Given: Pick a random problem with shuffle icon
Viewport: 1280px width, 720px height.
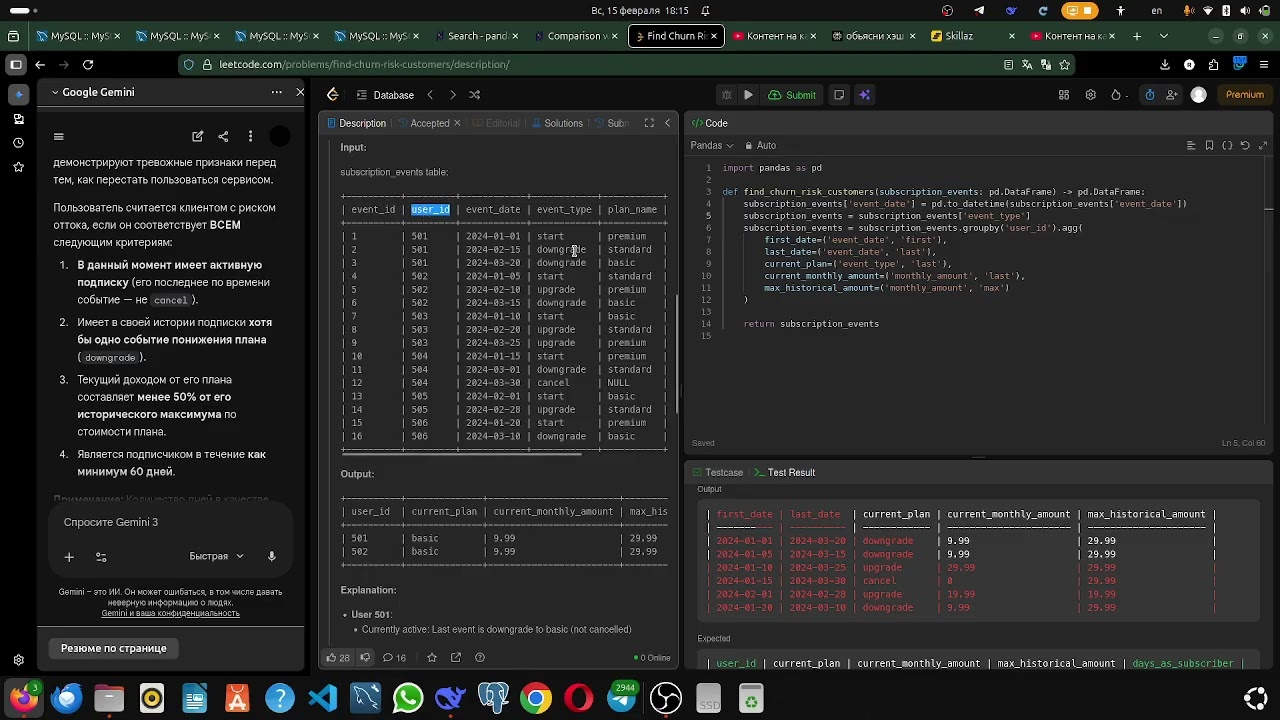Looking at the screenshot, I should pyautogui.click(x=475, y=95).
